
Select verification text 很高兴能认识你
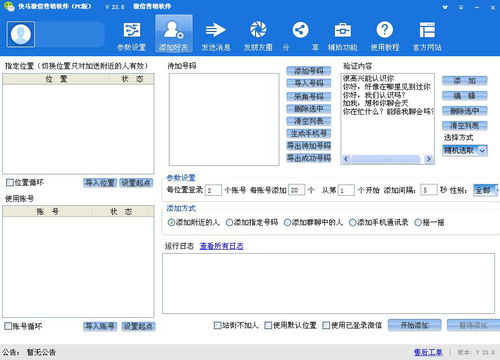pos(369,78)
